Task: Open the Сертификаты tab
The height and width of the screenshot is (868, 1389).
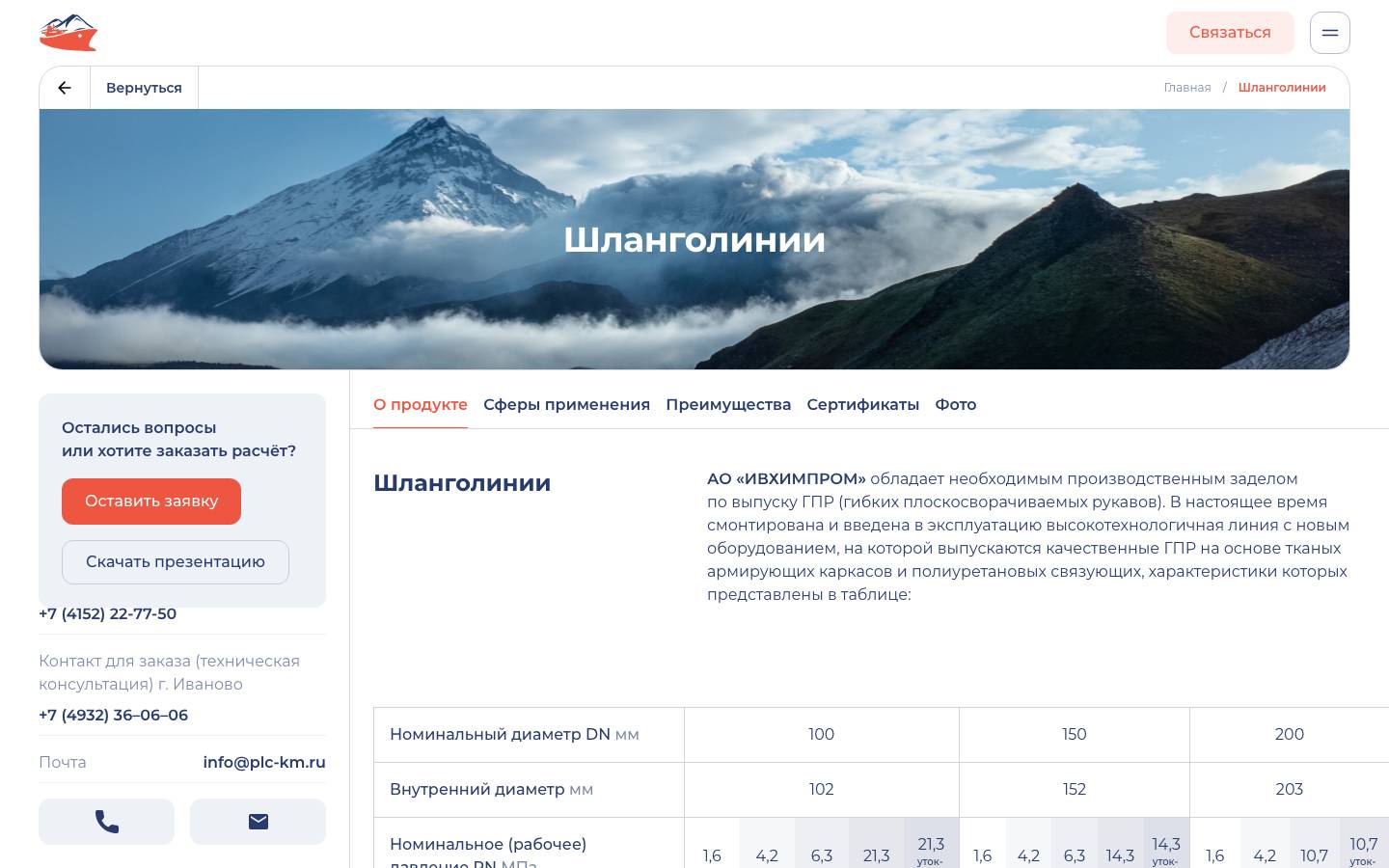Action: pos(862,405)
